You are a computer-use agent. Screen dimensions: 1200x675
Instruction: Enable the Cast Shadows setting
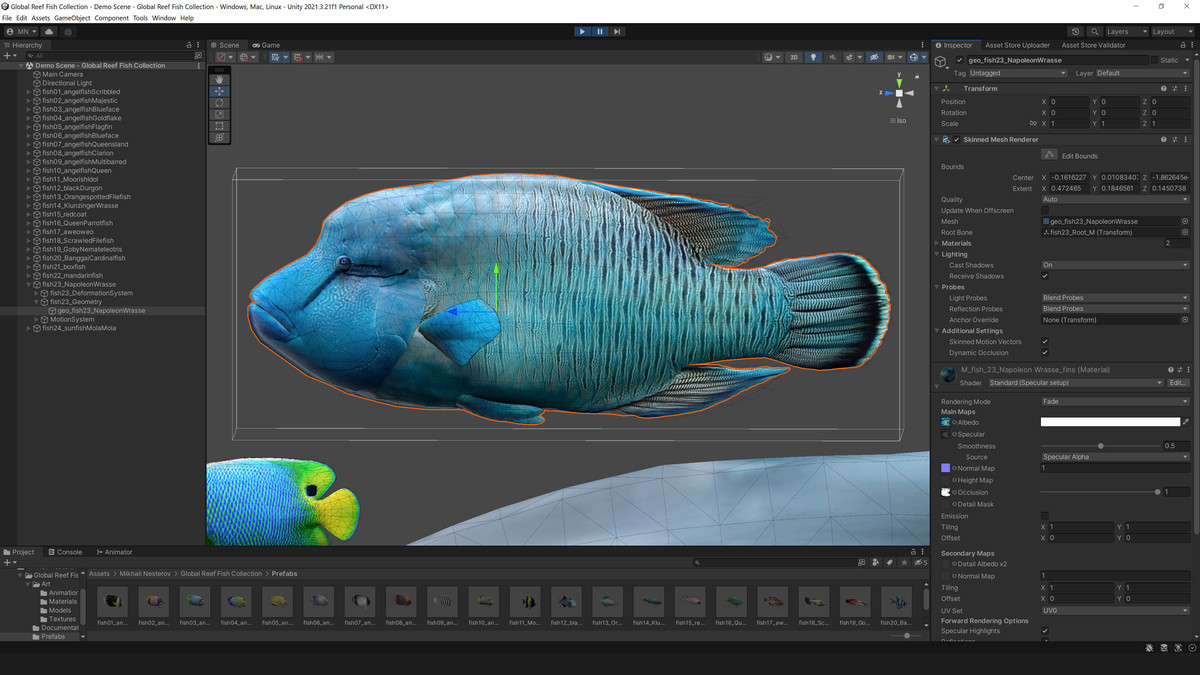1115,265
